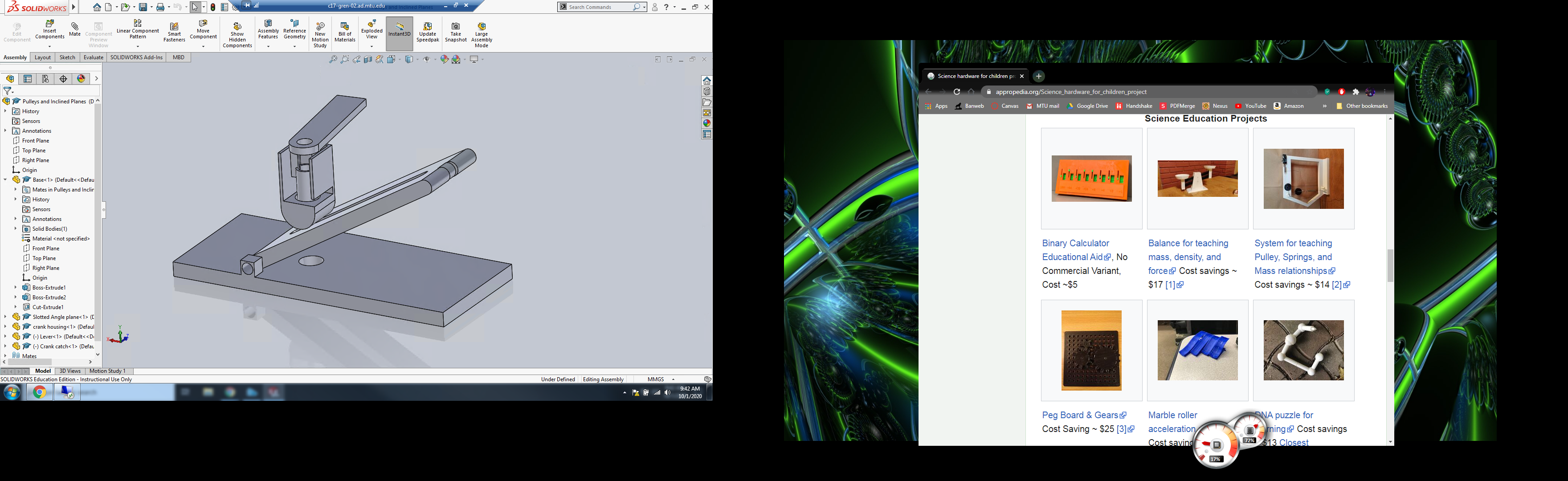This screenshot has width=1568, height=481.
Task: Click the Peg Board & Gears link
Action: coord(1080,415)
